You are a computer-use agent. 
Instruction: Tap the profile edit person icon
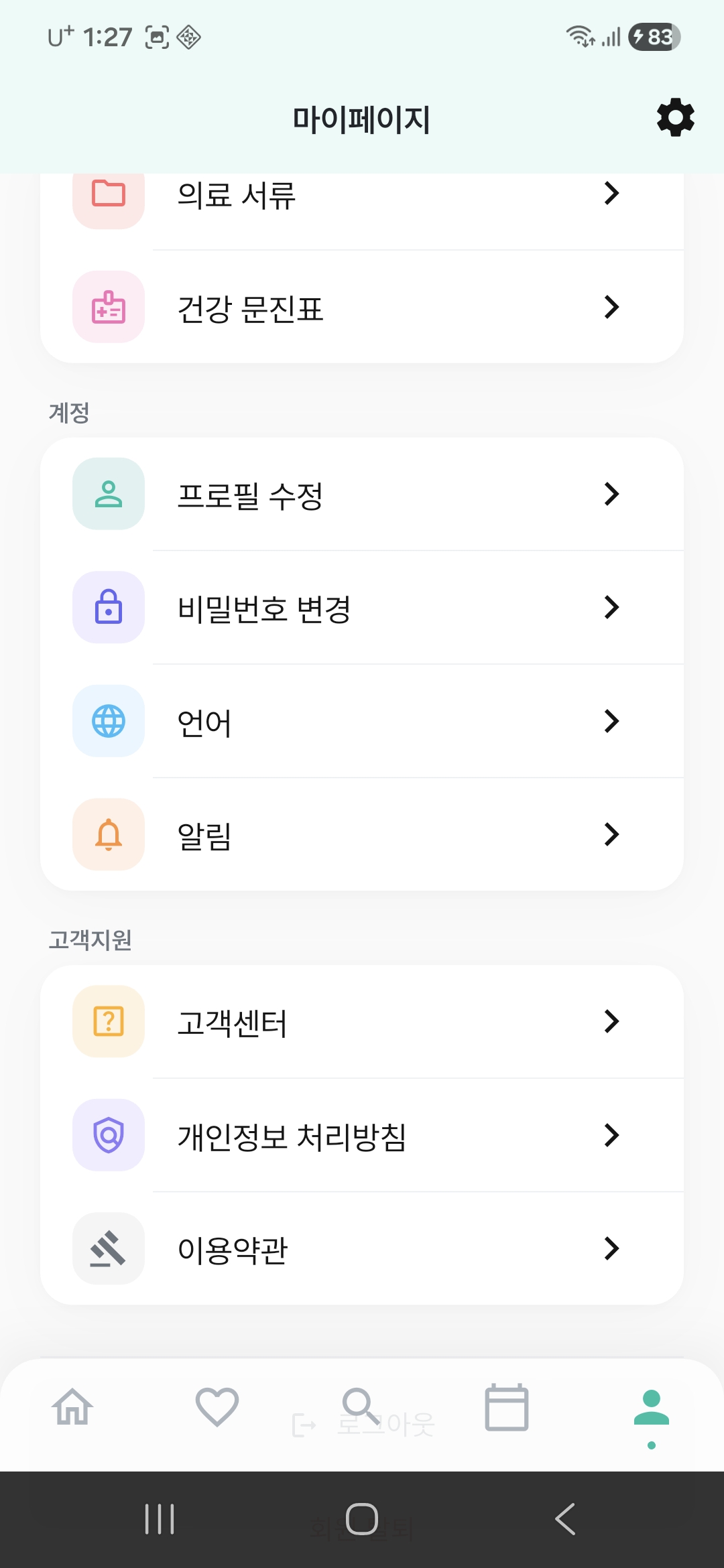pos(109,494)
